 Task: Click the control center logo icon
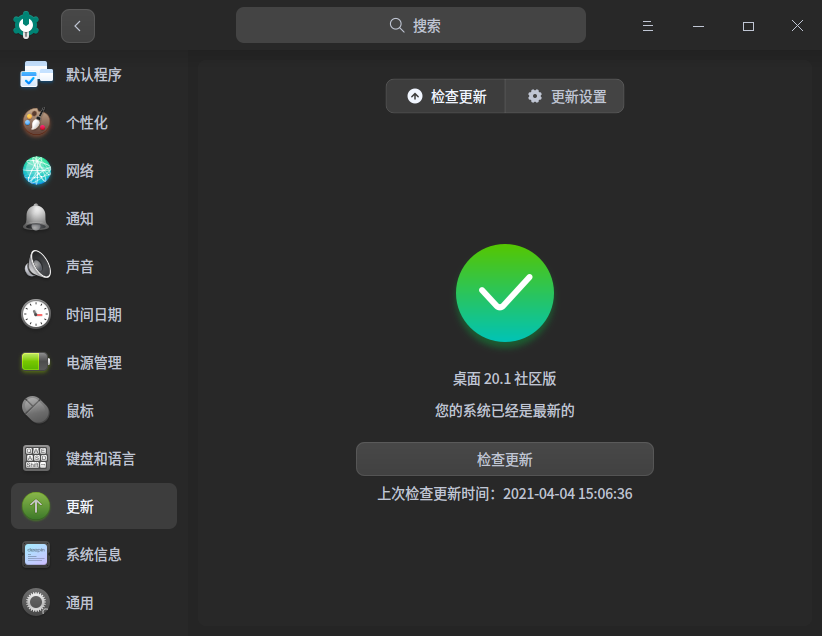(x=26, y=25)
